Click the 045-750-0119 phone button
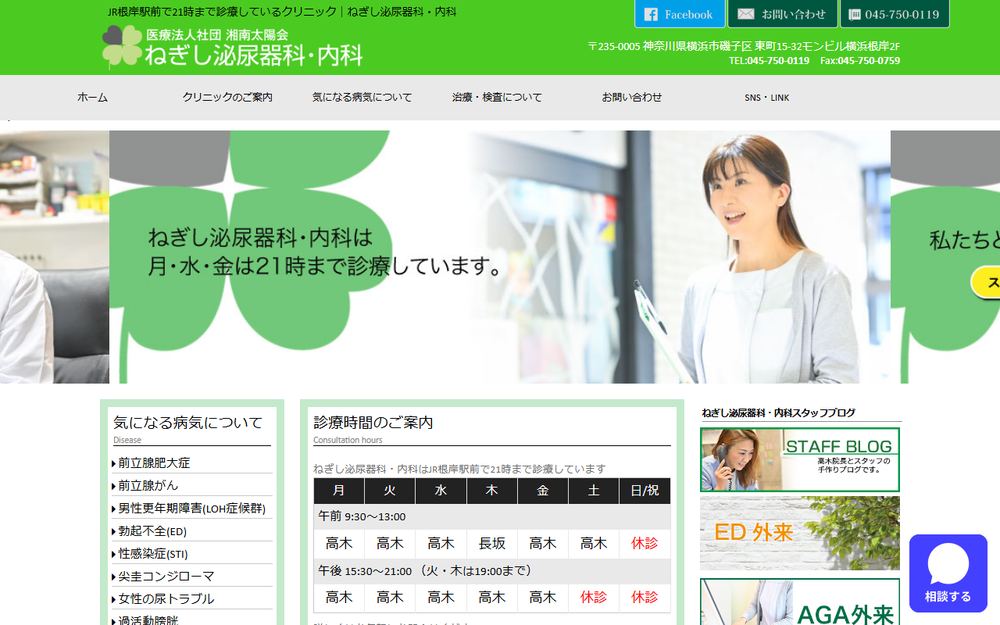This screenshot has width=1000, height=625. tap(894, 14)
